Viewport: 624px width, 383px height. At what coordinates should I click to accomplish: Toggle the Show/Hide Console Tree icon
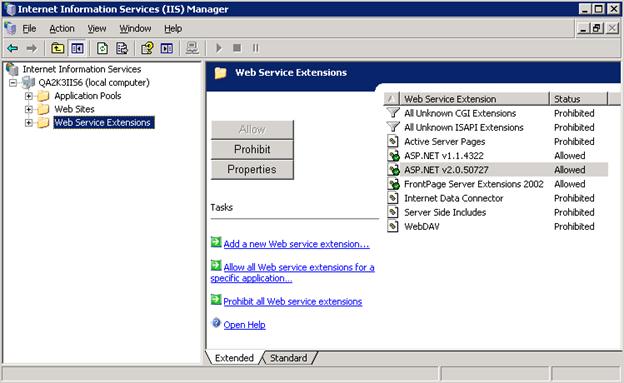pos(77,49)
